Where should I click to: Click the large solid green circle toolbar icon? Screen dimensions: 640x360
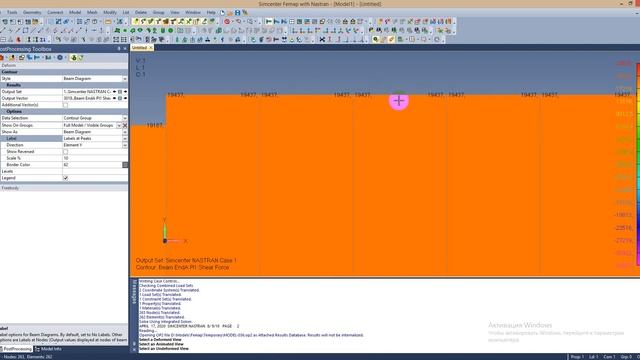[171, 30]
